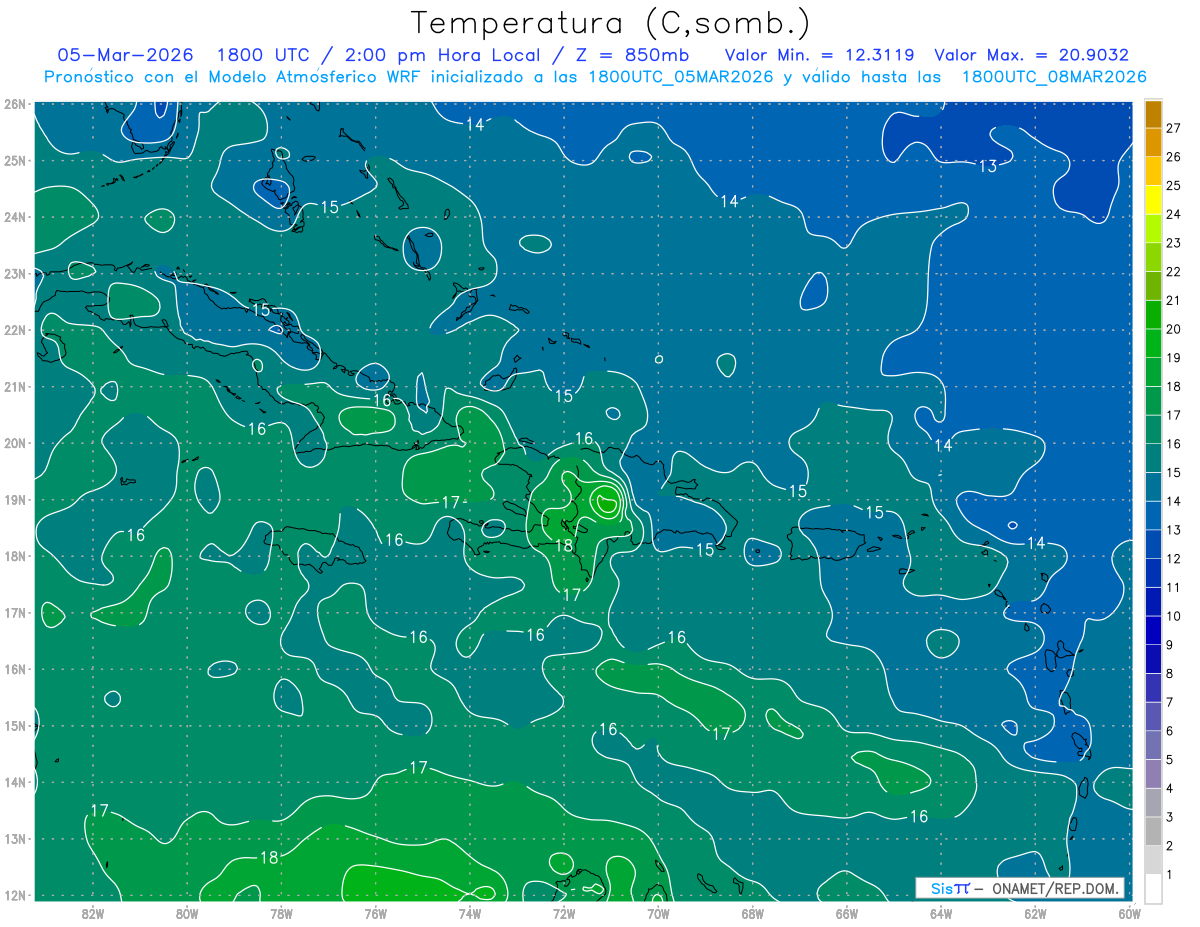
Task: Click the "74W" longitude axis label
Action: click(x=469, y=912)
